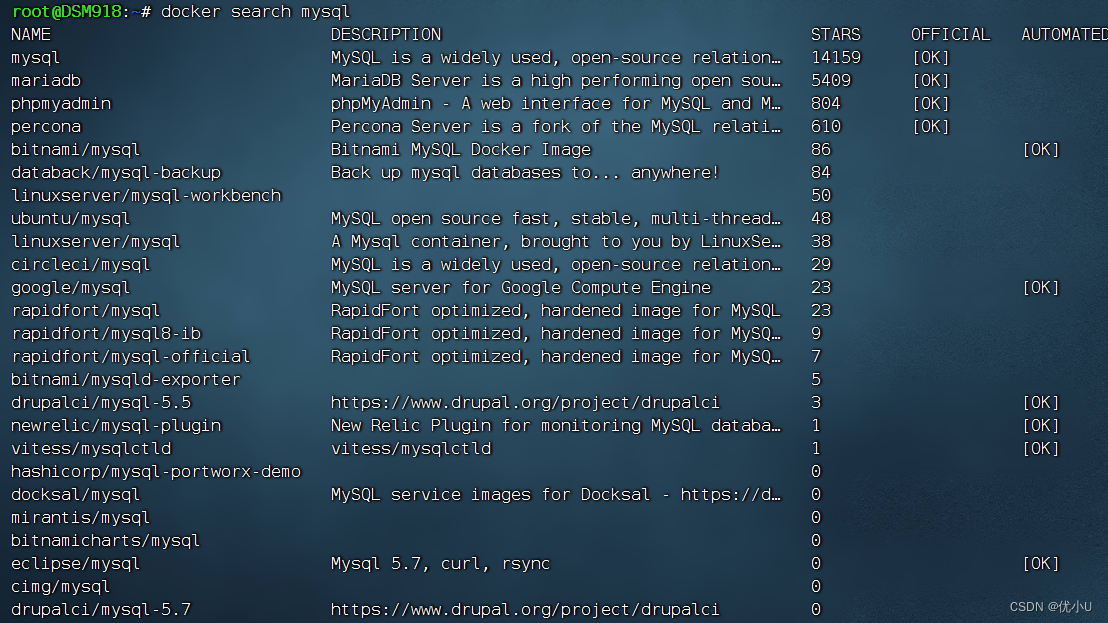The image size is (1108, 623).
Task: Click the automated [OK] in eclipse/mysql row
Action: tap(1041, 564)
